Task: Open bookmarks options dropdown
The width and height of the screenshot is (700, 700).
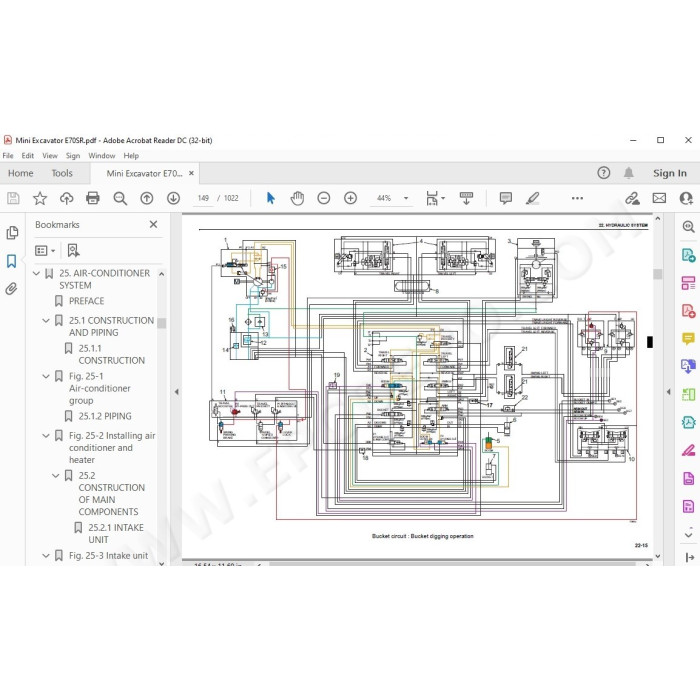Action: click(x=45, y=250)
